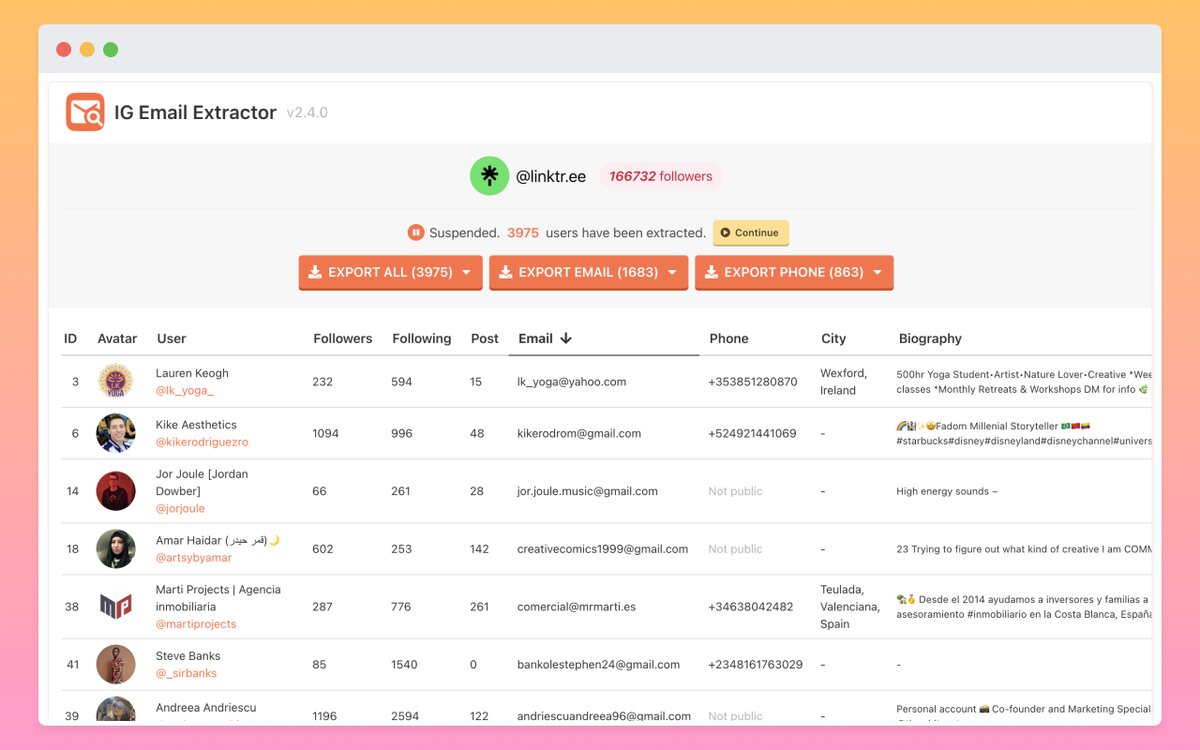
Task: Click the linktr.ee green profile avatar
Action: click(x=489, y=176)
